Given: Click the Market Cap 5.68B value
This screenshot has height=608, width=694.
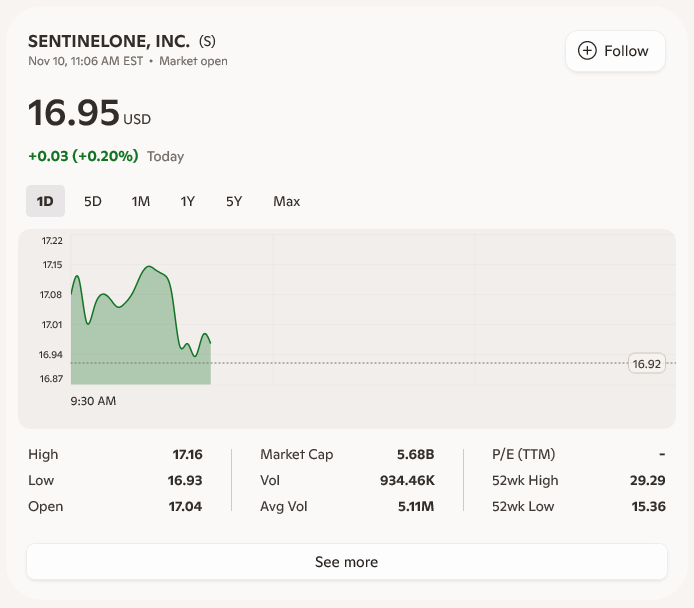Looking at the screenshot, I should (416, 454).
